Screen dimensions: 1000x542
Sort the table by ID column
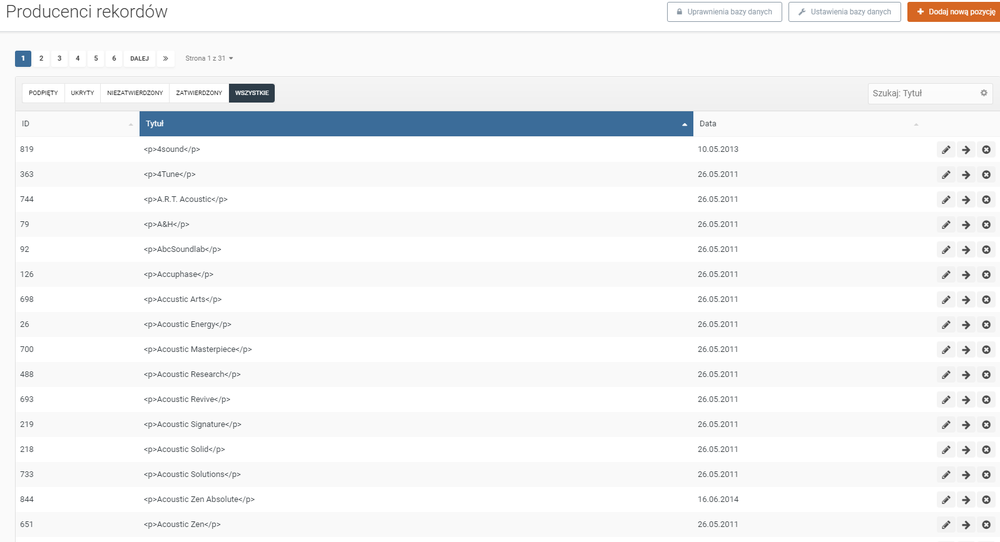point(76,124)
